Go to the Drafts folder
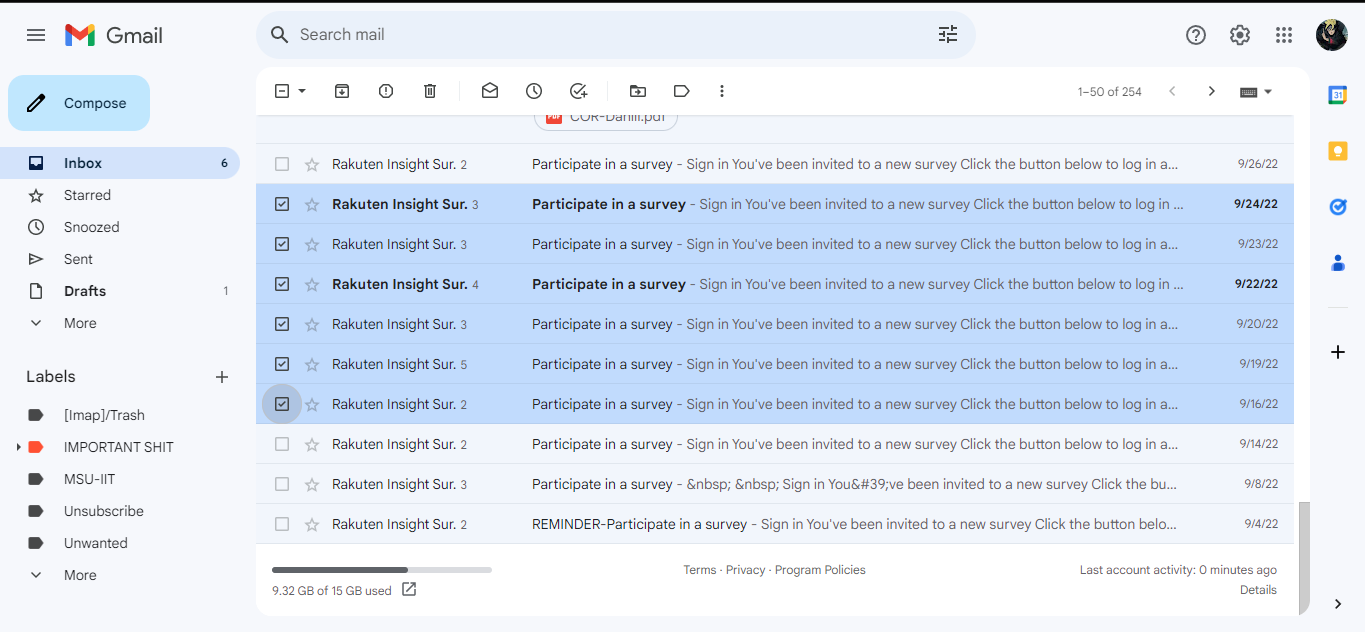The width and height of the screenshot is (1365, 632). pyautogui.click(x=85, y=291)
